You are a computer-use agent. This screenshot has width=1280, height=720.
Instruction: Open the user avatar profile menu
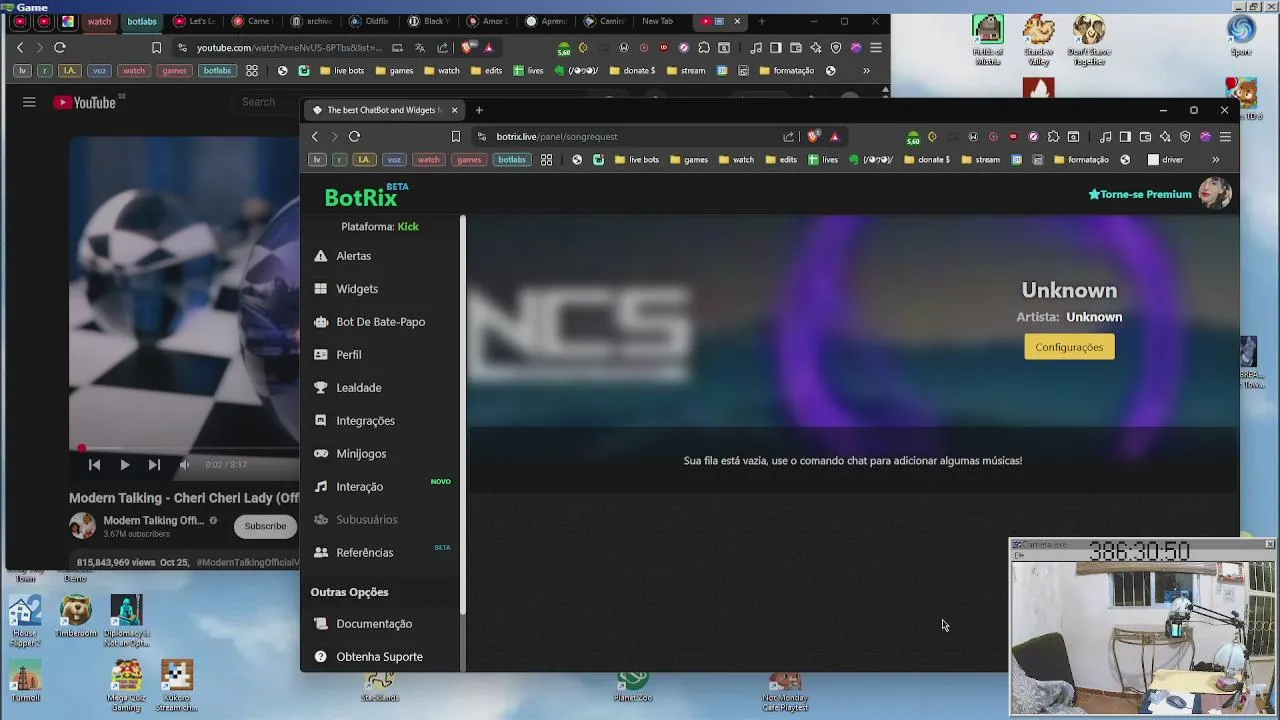click(x=1214, y=194)
